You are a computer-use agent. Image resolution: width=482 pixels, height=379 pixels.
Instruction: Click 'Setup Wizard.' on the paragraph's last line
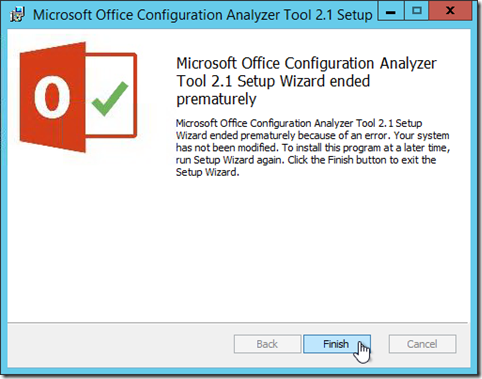point(207,172)
